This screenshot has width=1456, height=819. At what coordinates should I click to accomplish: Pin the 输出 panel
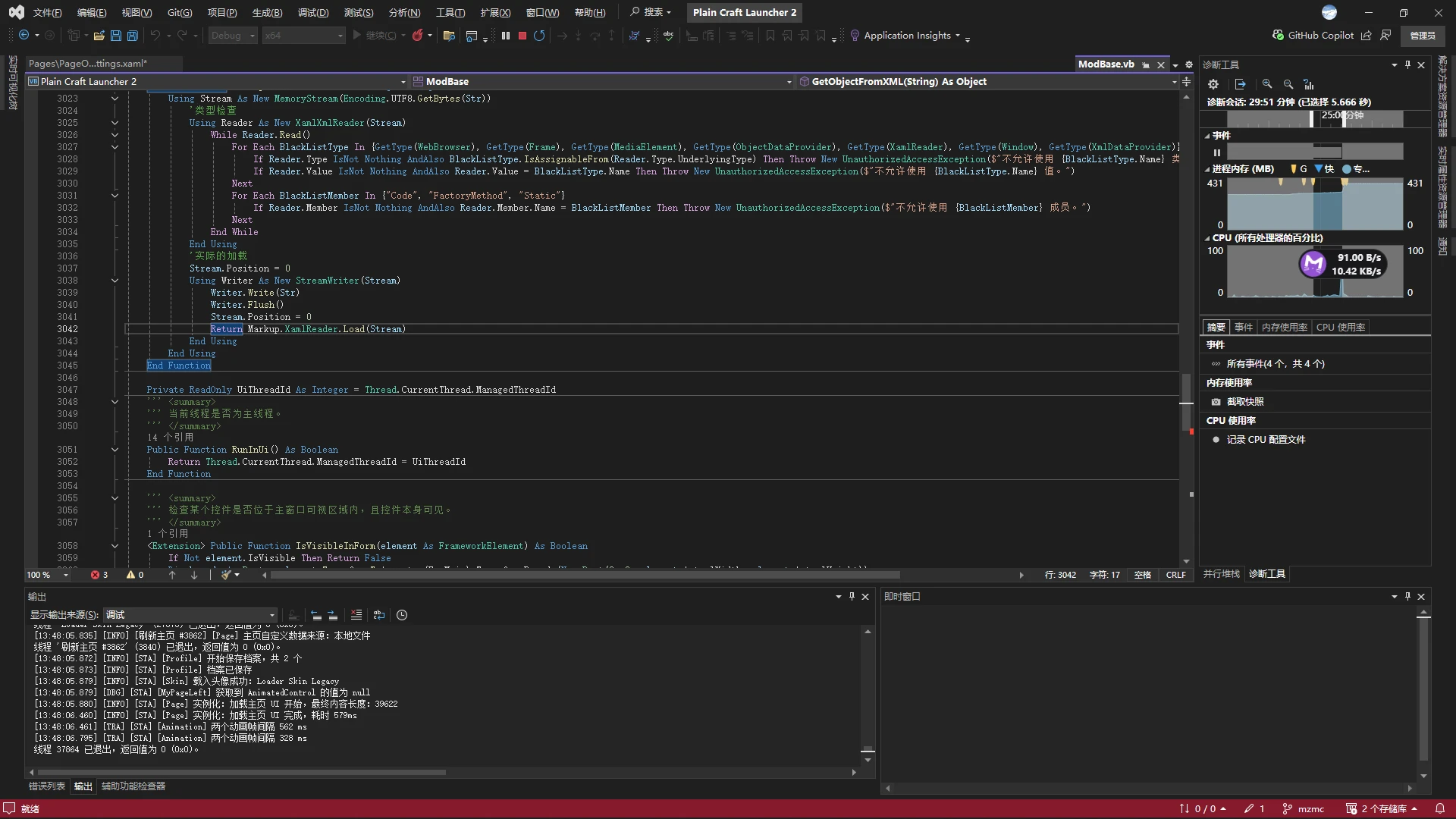tap(852, 597)
